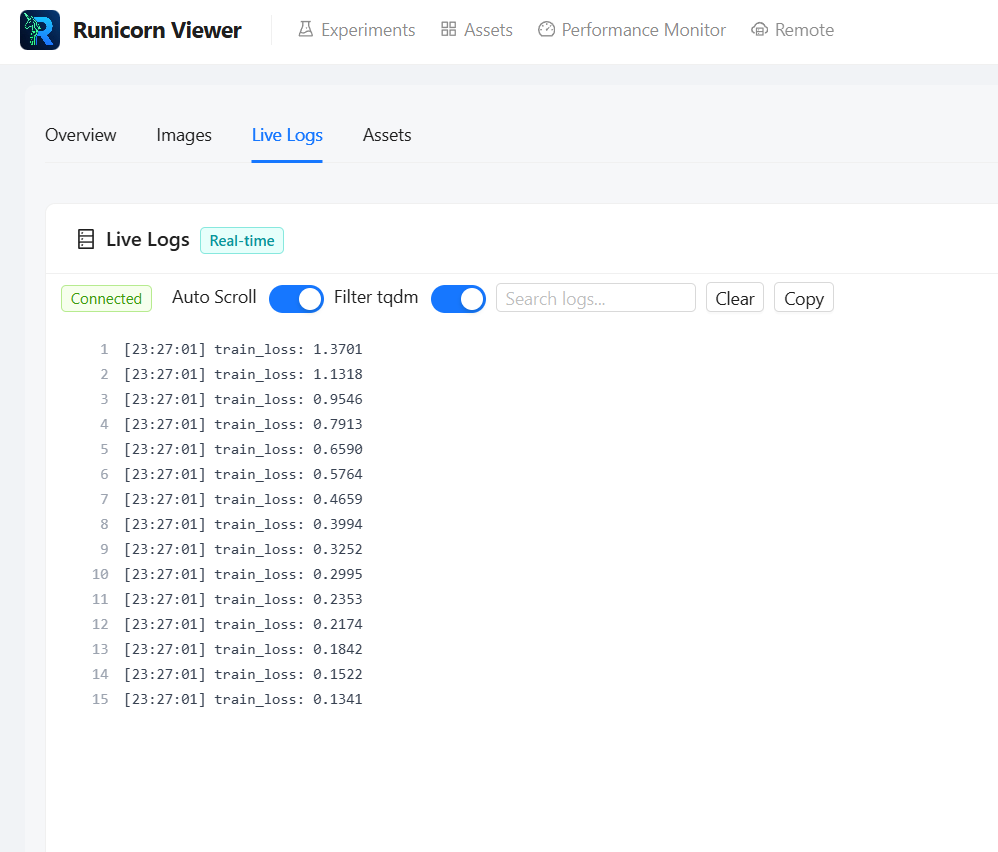Click the Remote navigation label
Image resolution: width=998 pixels, height=852 pixels.
(804, 30)
